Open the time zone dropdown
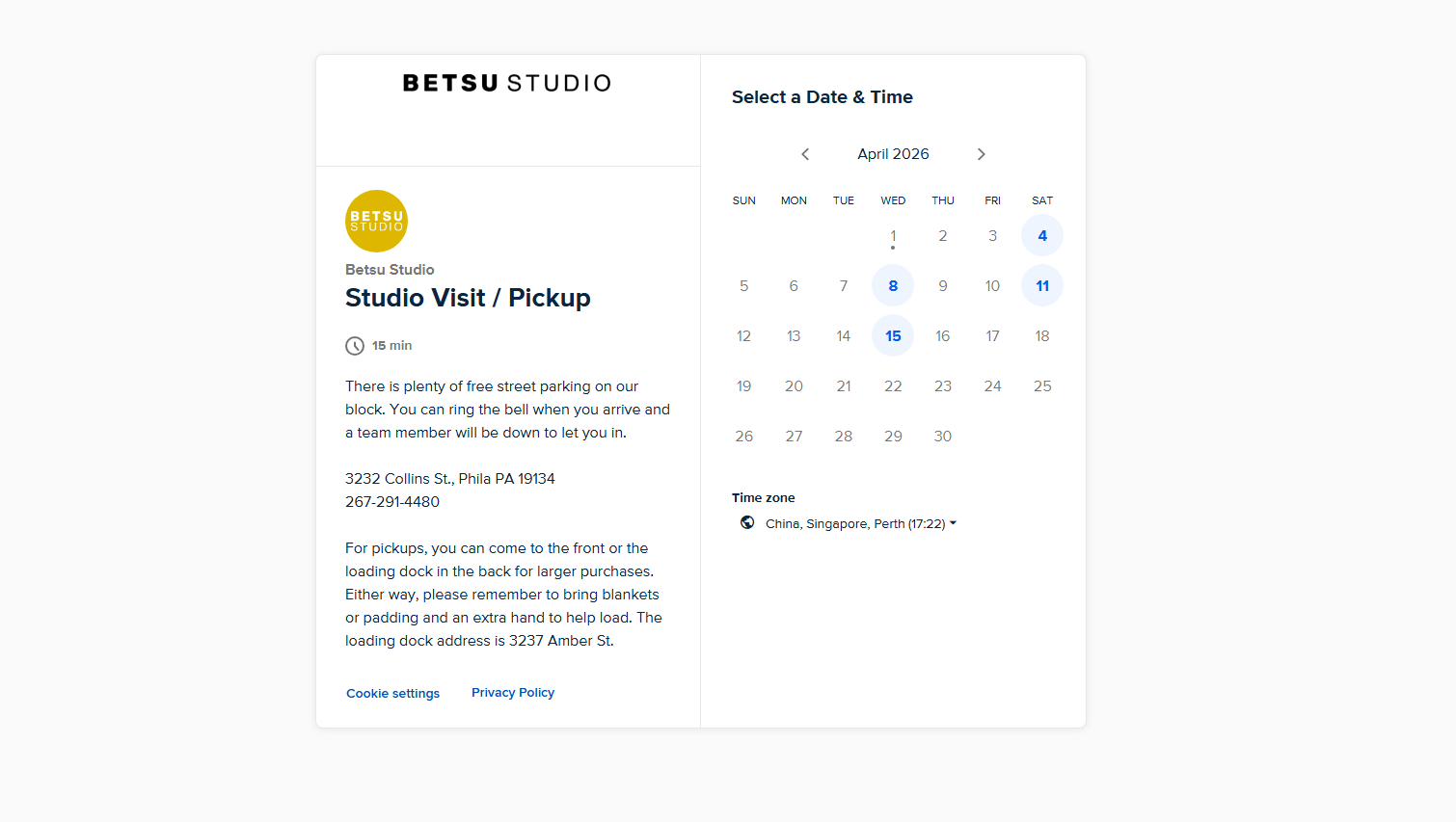Screen dimensions: 1456x822 click(860, 523)
